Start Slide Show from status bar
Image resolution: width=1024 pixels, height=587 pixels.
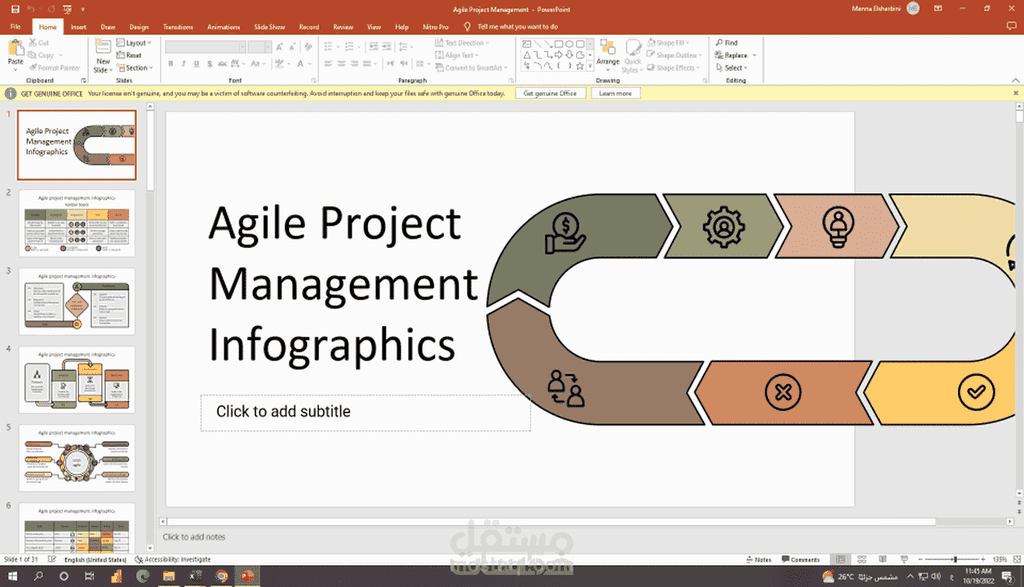point(904,560)
